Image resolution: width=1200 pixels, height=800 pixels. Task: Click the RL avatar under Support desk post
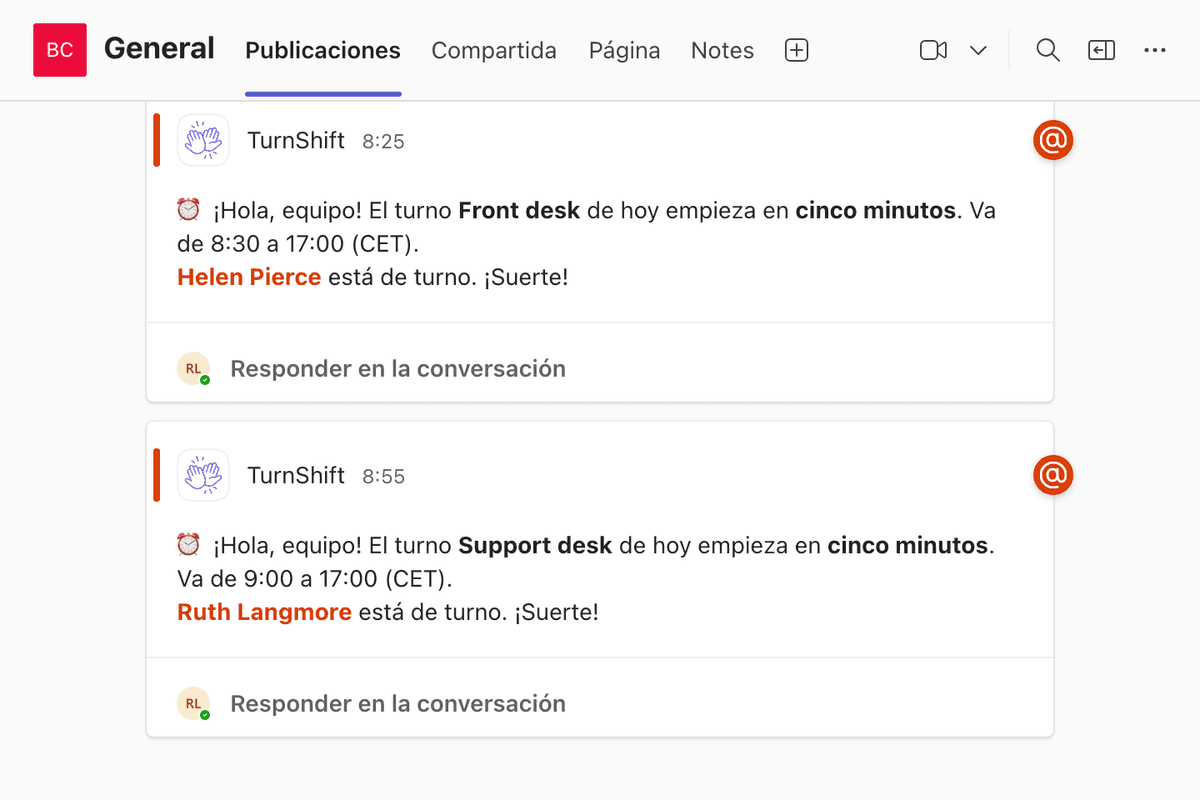193,703
